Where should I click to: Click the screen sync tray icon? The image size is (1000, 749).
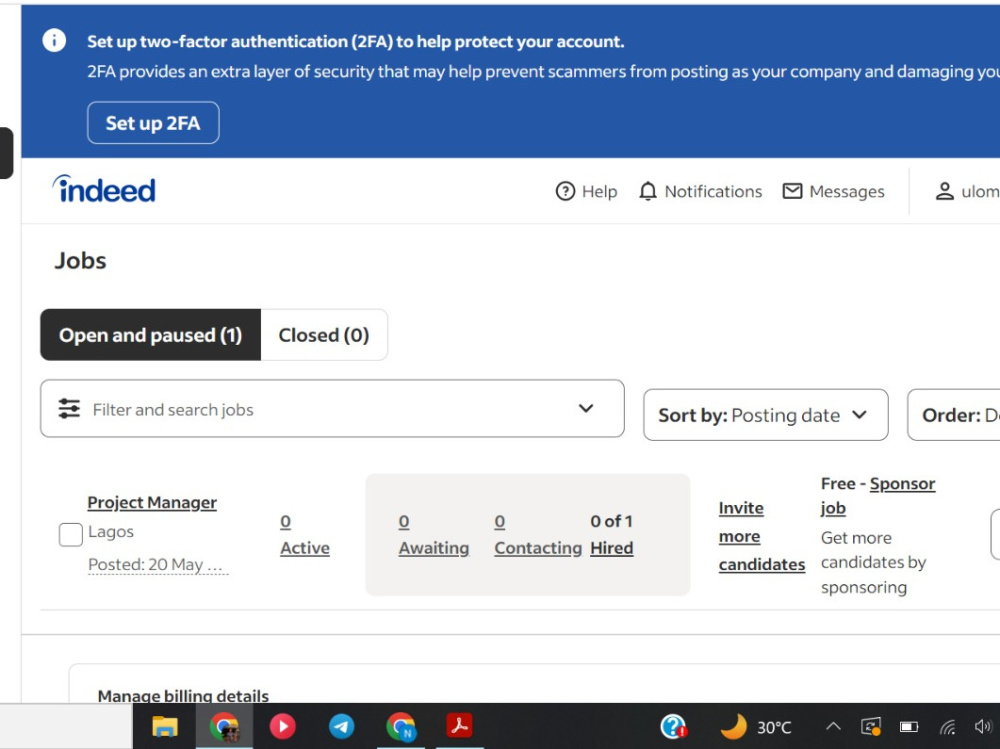point(871,727)
